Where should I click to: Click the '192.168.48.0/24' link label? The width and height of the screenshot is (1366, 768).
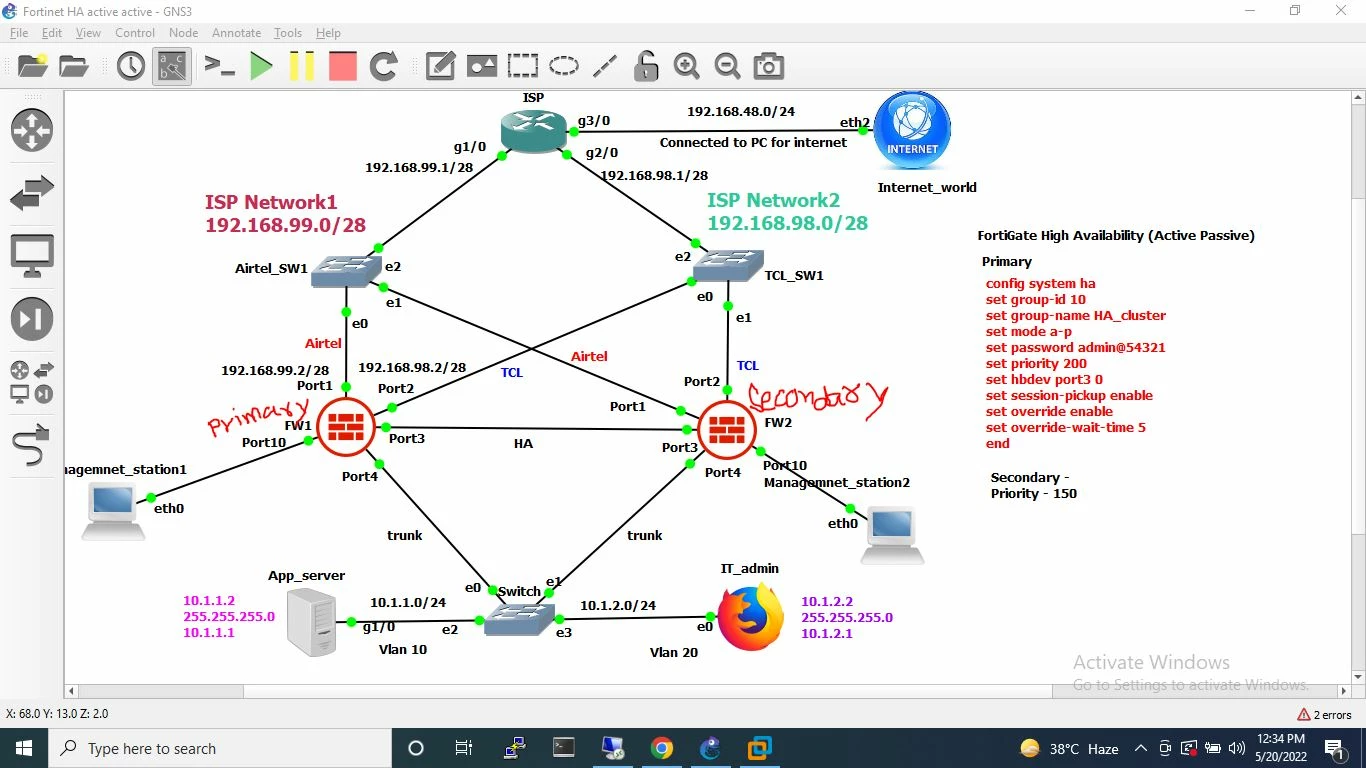pos(741,112)
